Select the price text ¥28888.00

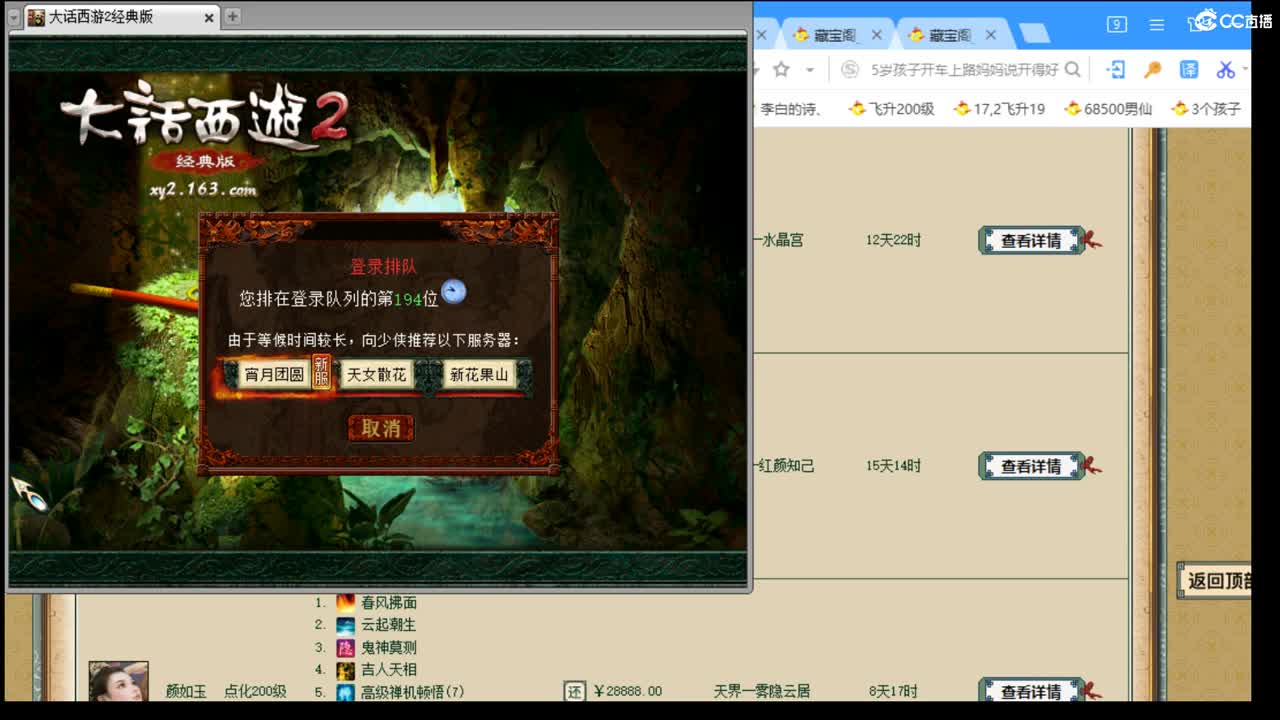tap(627, 691)
